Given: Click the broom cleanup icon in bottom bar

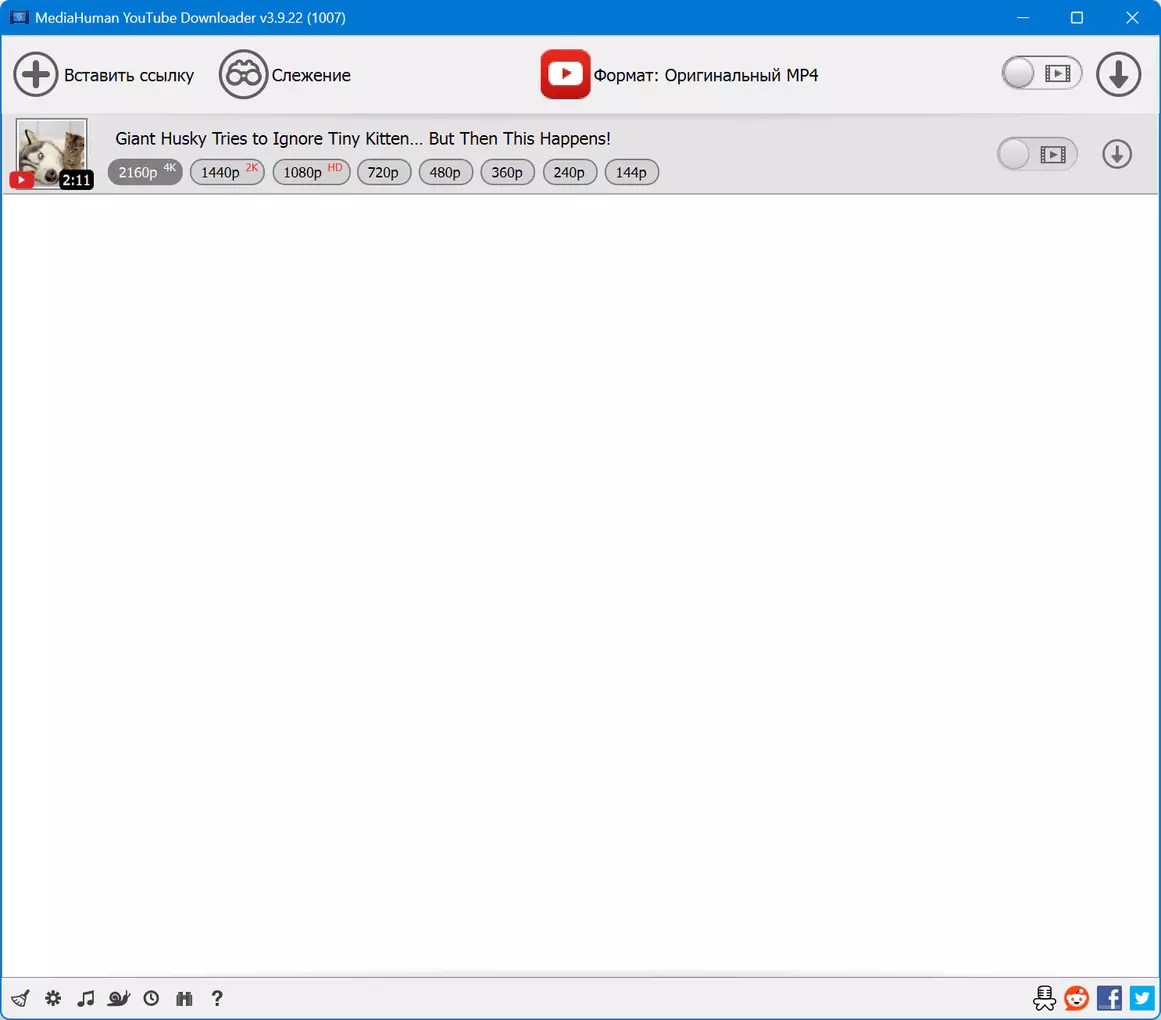Looking at the screenshot, I should pos(21,999).
